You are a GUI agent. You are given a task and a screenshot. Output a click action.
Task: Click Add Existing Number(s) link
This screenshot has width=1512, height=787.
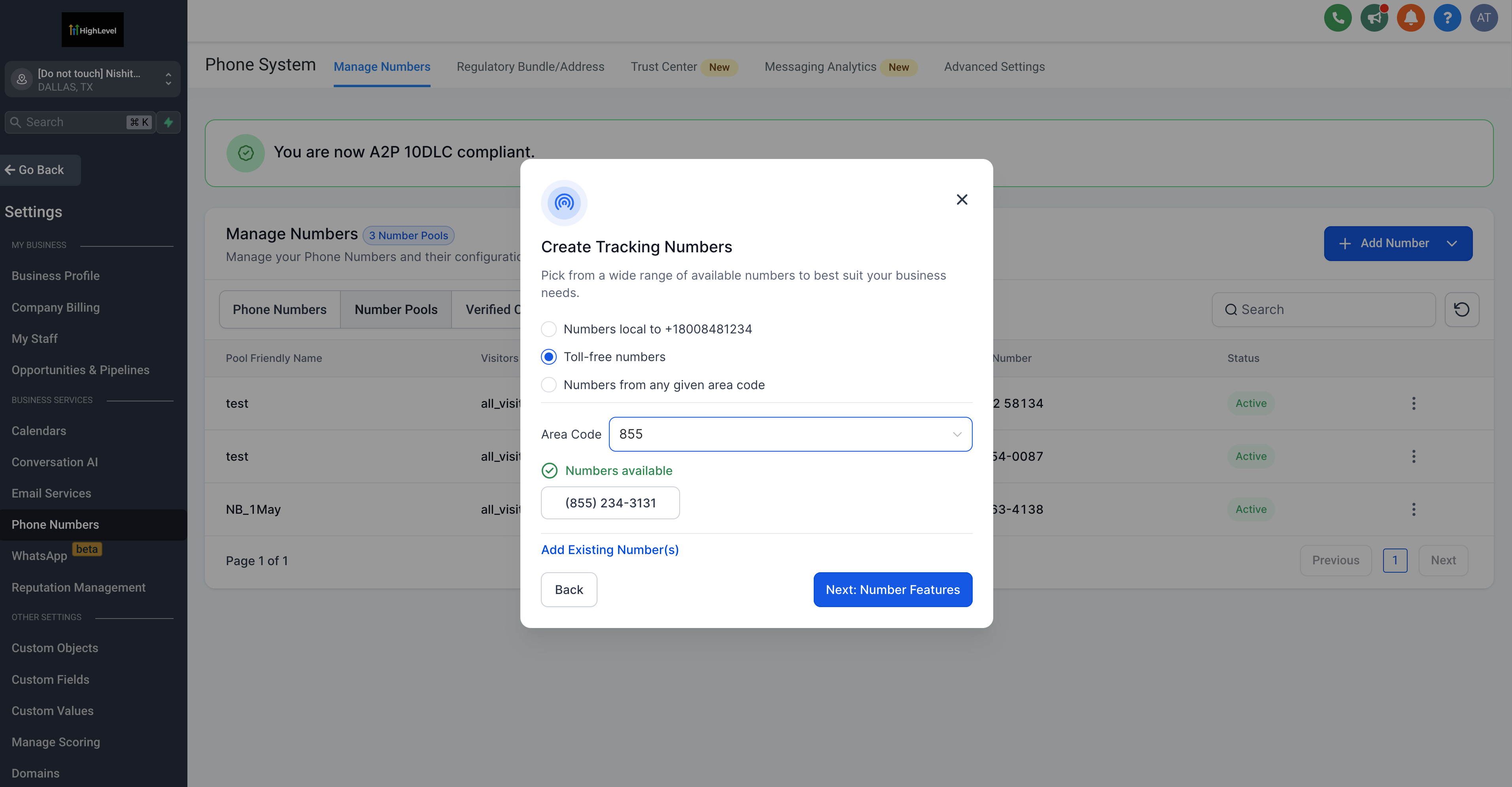(x=609, y=549)
